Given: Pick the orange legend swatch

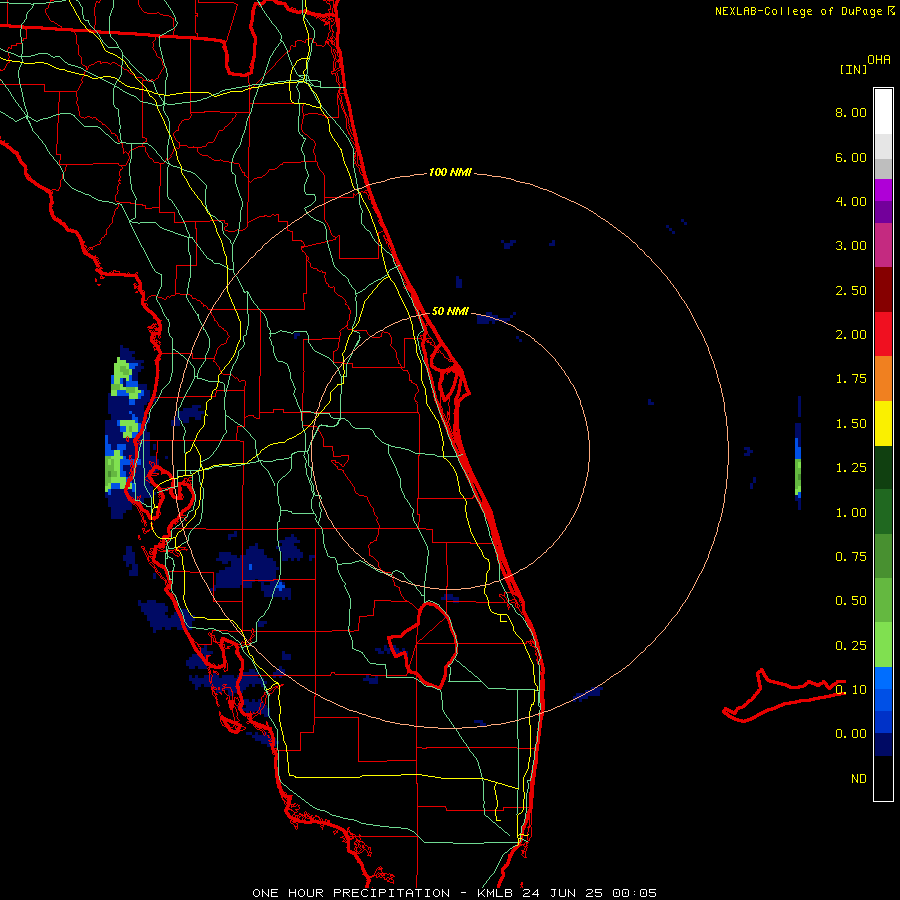Looking at the screenshot, I should (883, 379).
